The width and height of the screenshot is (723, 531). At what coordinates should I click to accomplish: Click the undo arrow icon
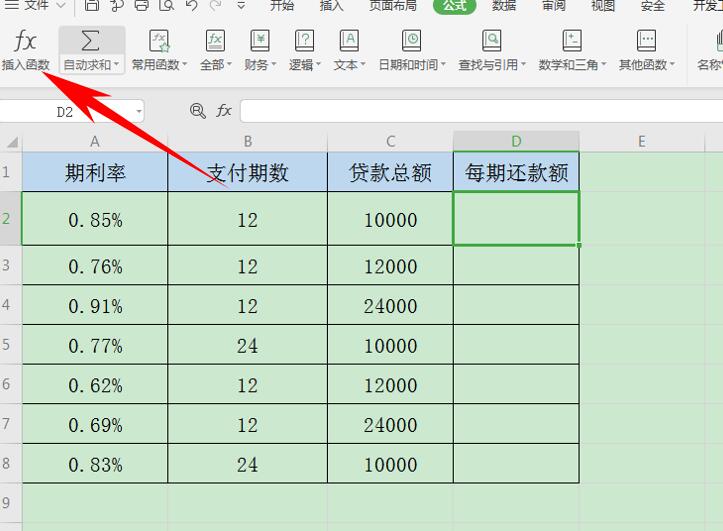coord(192,5)
